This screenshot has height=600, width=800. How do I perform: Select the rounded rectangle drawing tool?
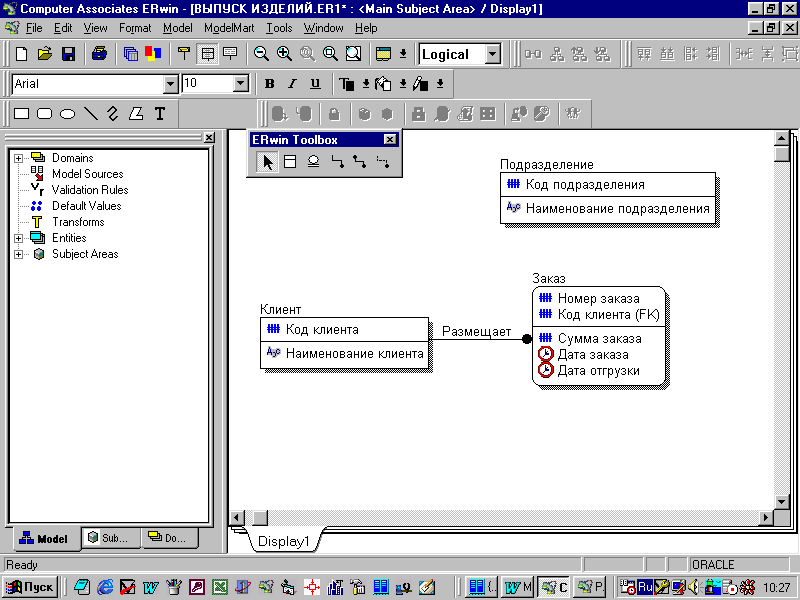pyautogui.click(x=45, y=114)
